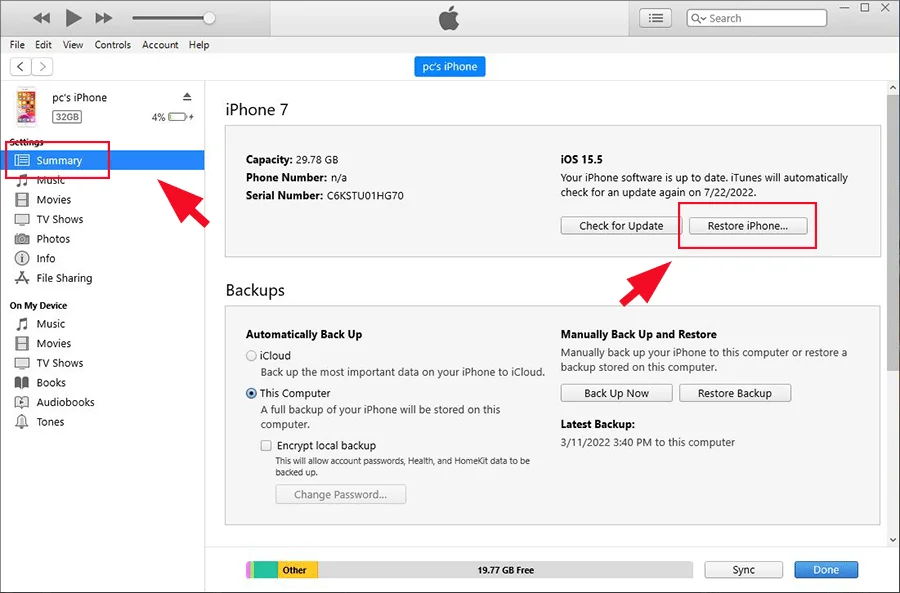Click On My Device Movies film icon
The width and height of the screenshot is (900, 593).
coord(22,343)
